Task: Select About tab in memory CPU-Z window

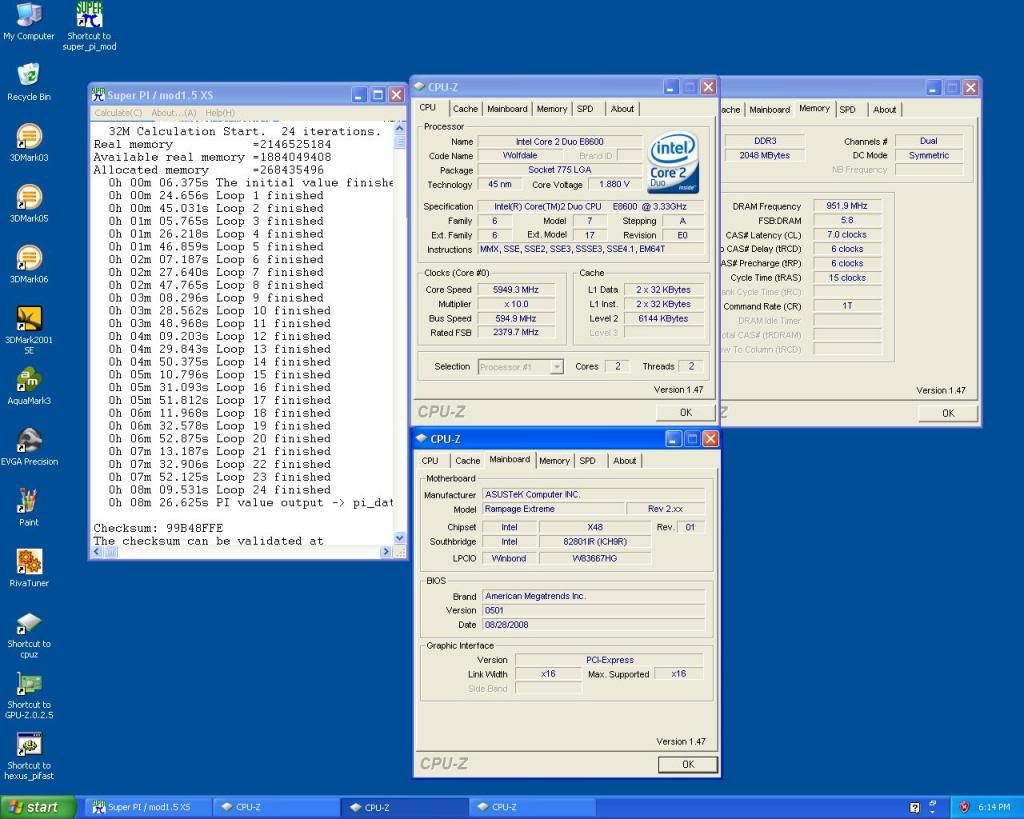Action: 884,110
